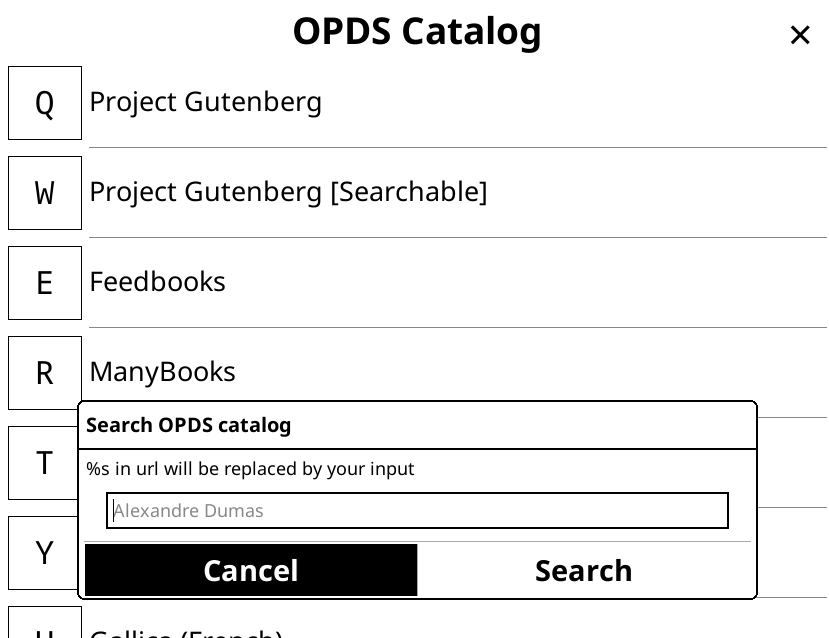Click the divider under Project Gutenberg entry
The width and height of the screenshot is (829, 638).
[458, 147]
